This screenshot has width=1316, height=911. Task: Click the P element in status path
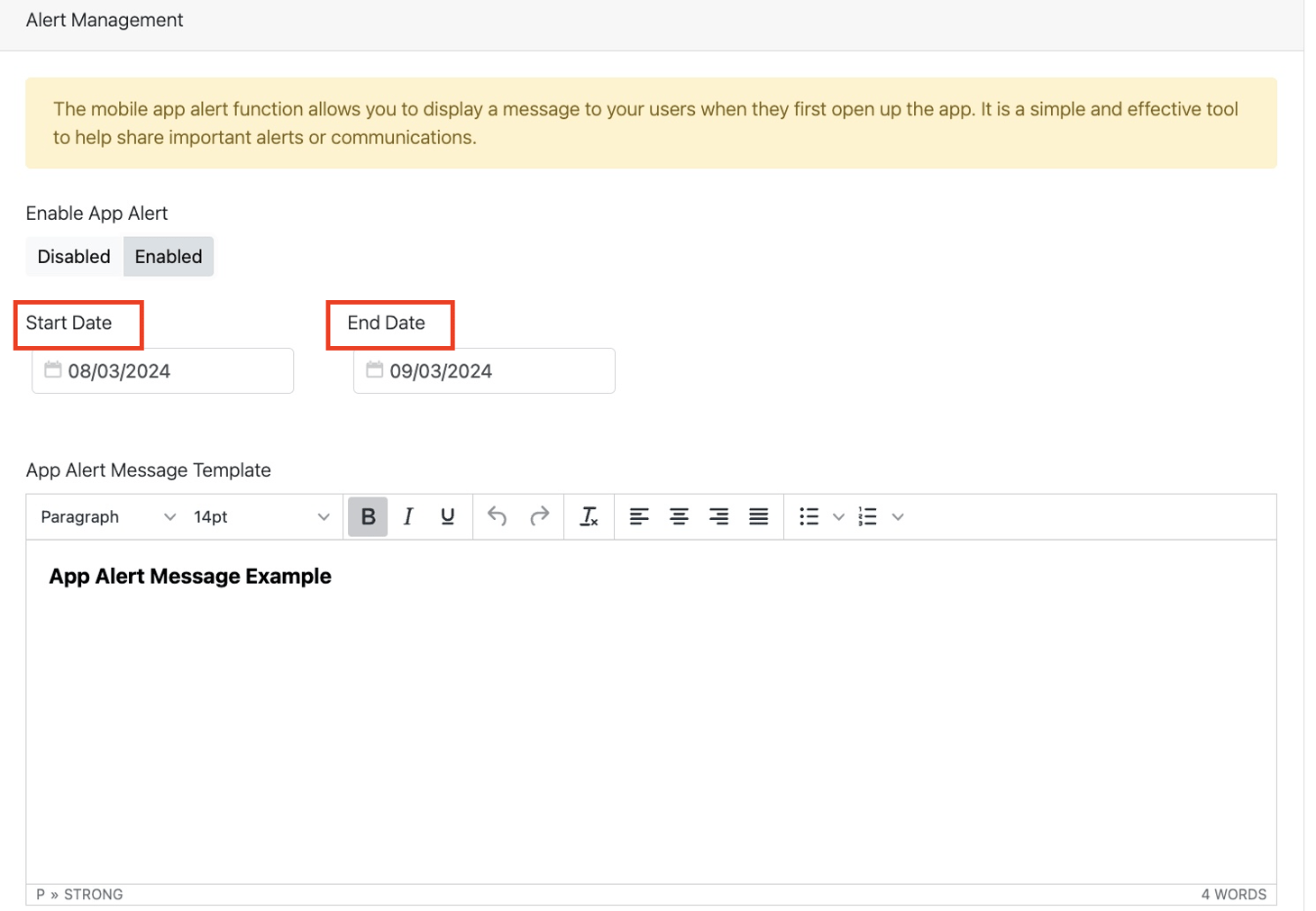tap(41, 895)
